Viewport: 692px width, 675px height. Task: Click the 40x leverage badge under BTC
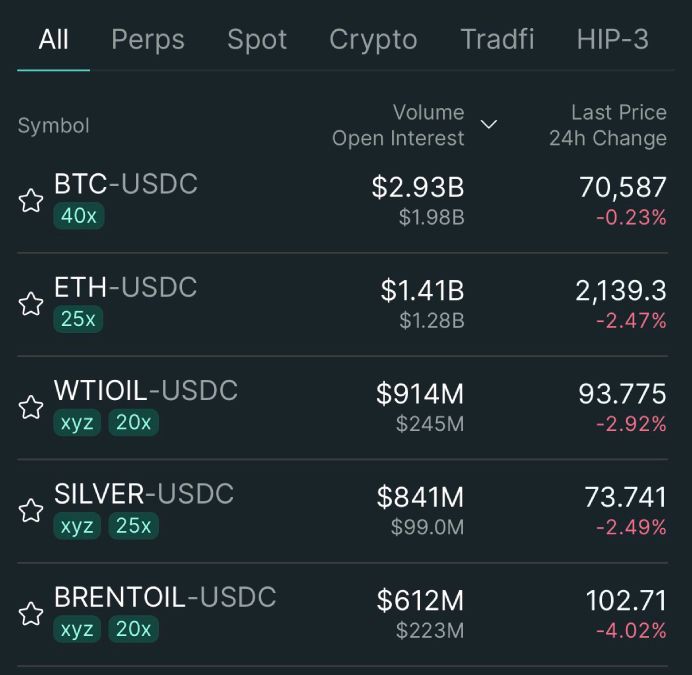point(79,215)
